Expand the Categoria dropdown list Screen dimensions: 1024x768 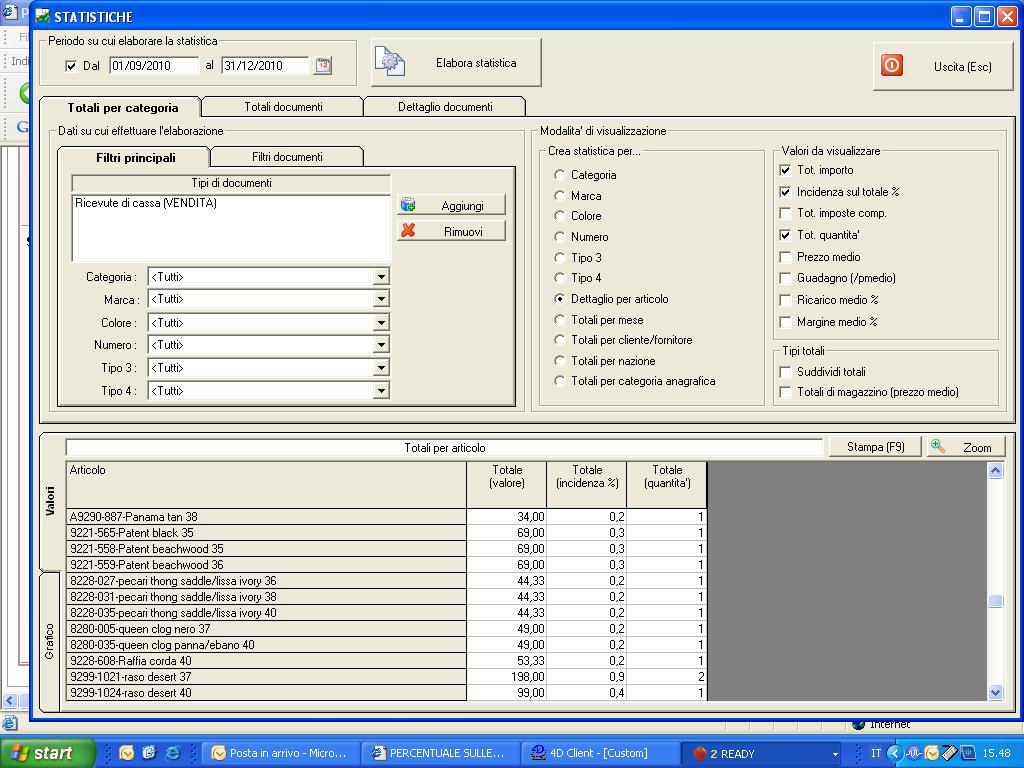click(x=381, y=277)
